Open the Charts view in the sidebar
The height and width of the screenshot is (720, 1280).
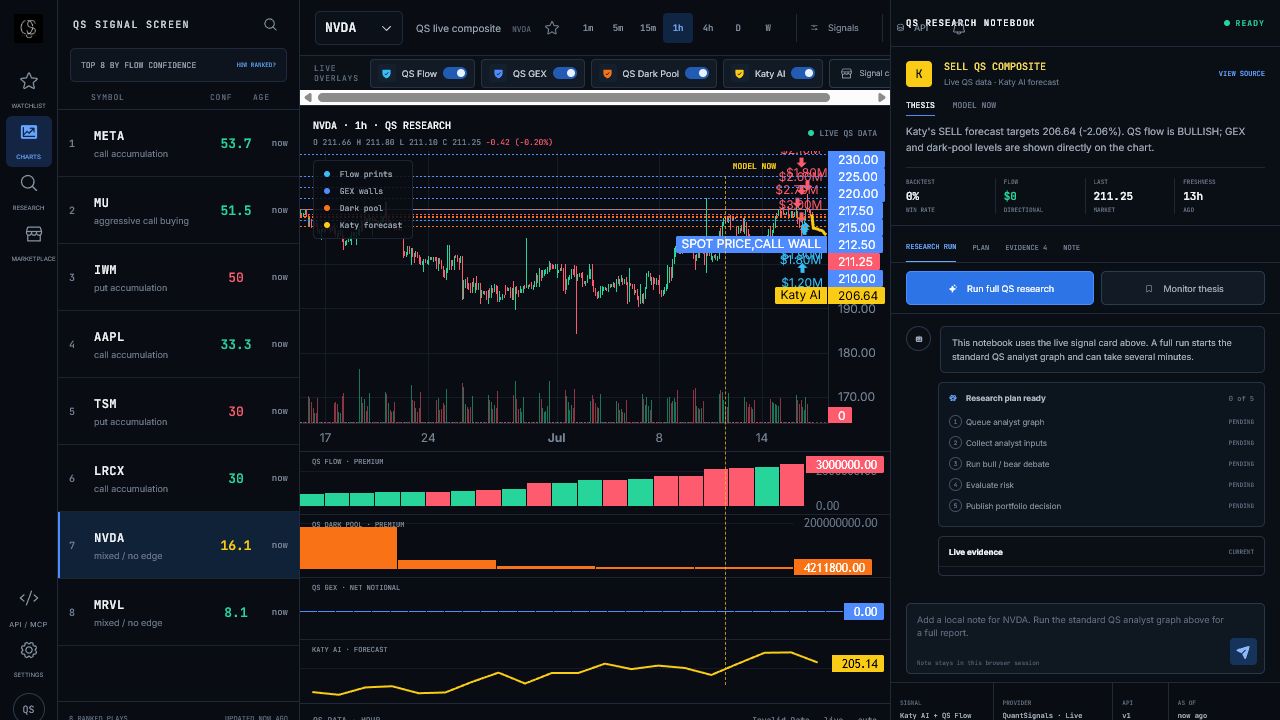(x=28, y=141)
